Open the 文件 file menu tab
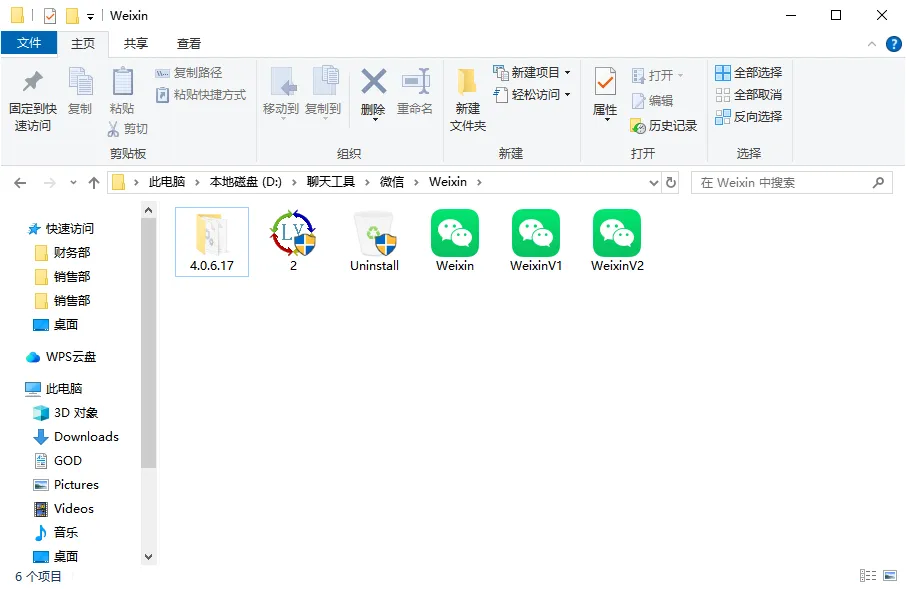Viewport: 906px width, 589px height. (29, 43)
